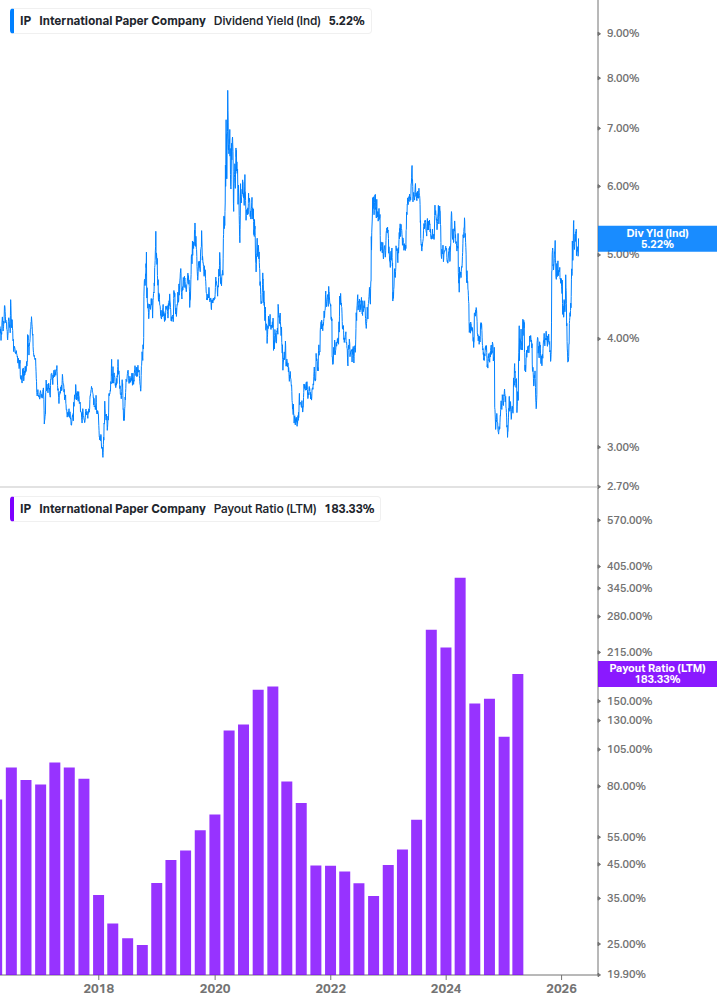The width and height of the screenshot is (717, 1005).
Task: Click the 405.00% payout ratio axis label
Action: (x=629, y=566)
